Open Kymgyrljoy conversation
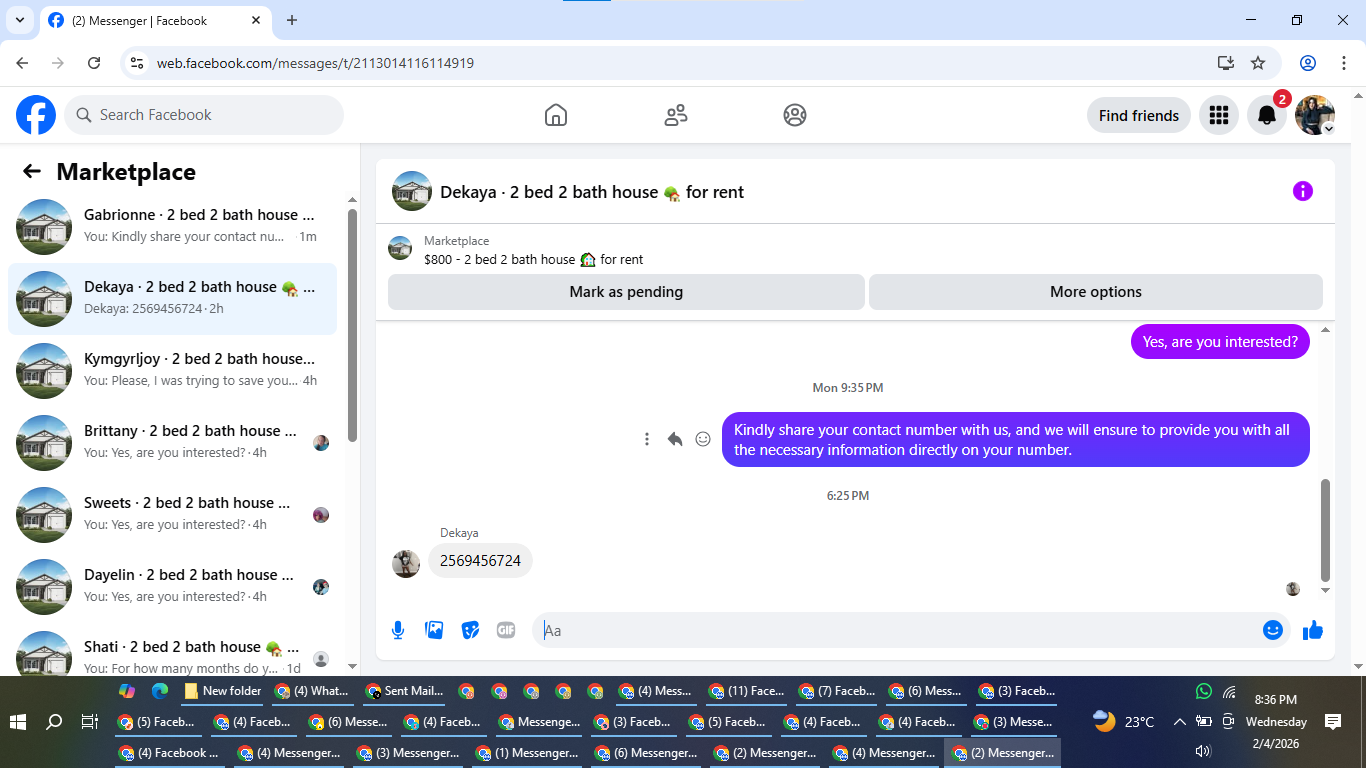 click(172, 370)
